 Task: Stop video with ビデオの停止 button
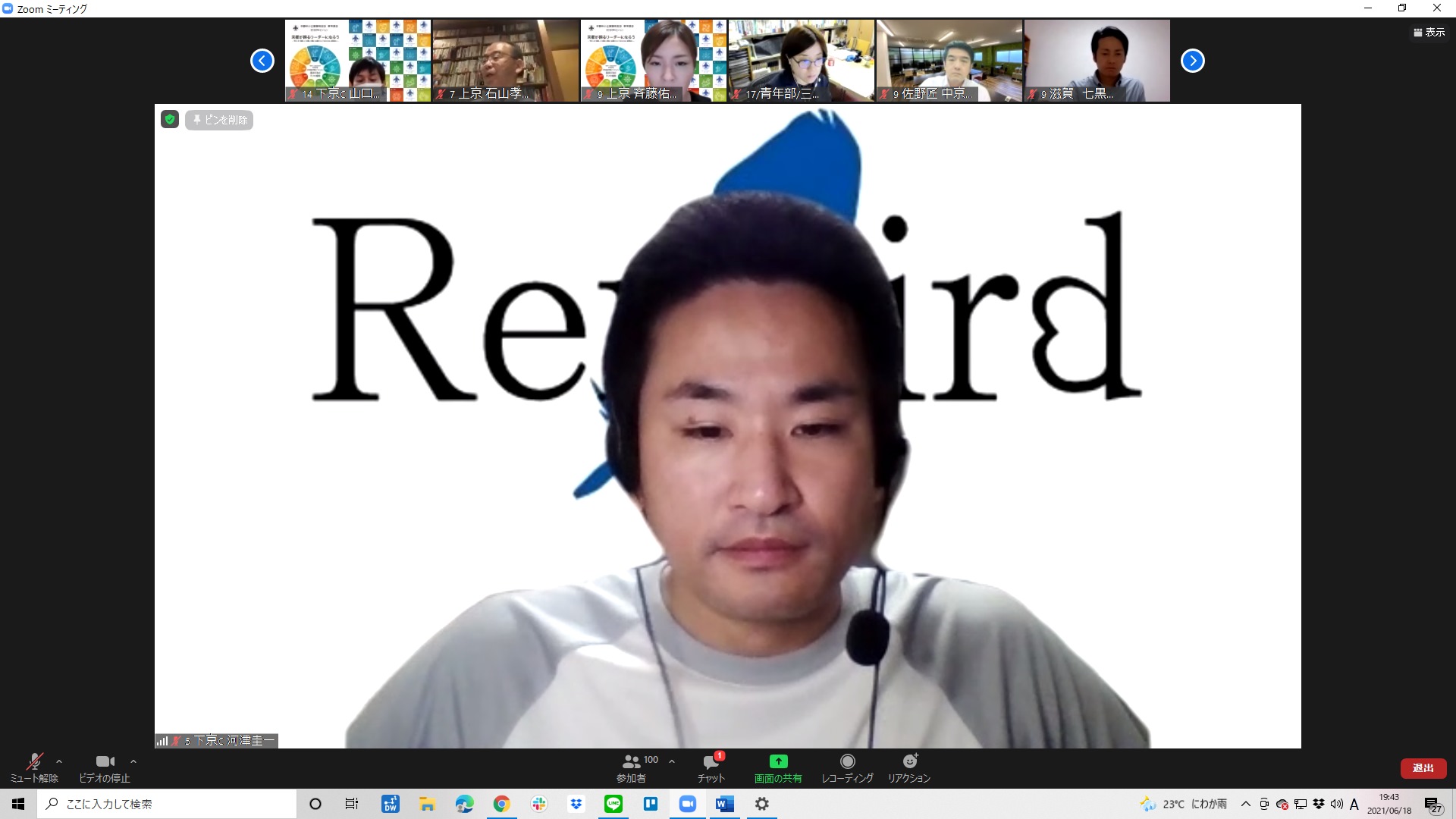coord(105,767)
